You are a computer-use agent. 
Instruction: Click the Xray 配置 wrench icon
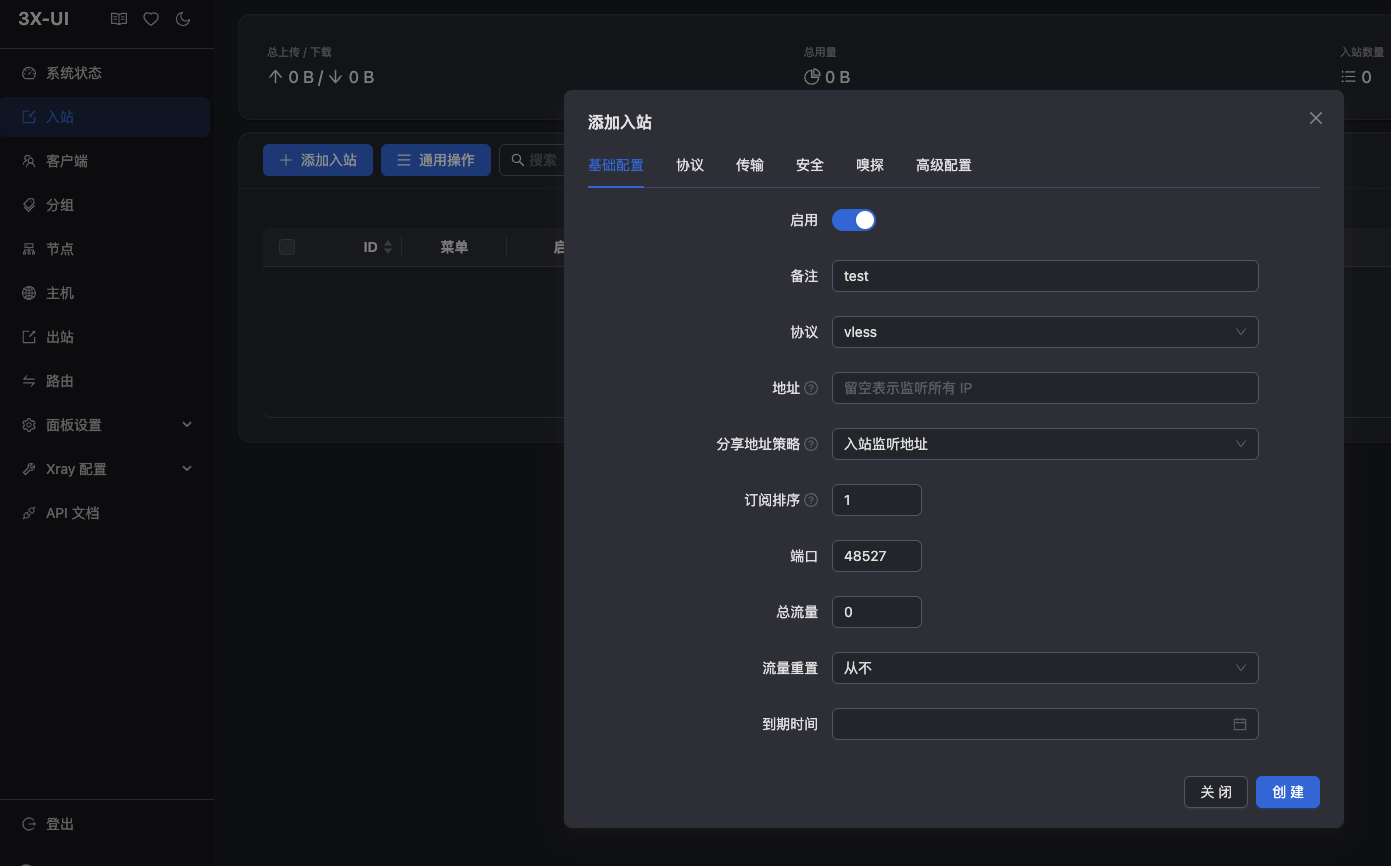29,469
